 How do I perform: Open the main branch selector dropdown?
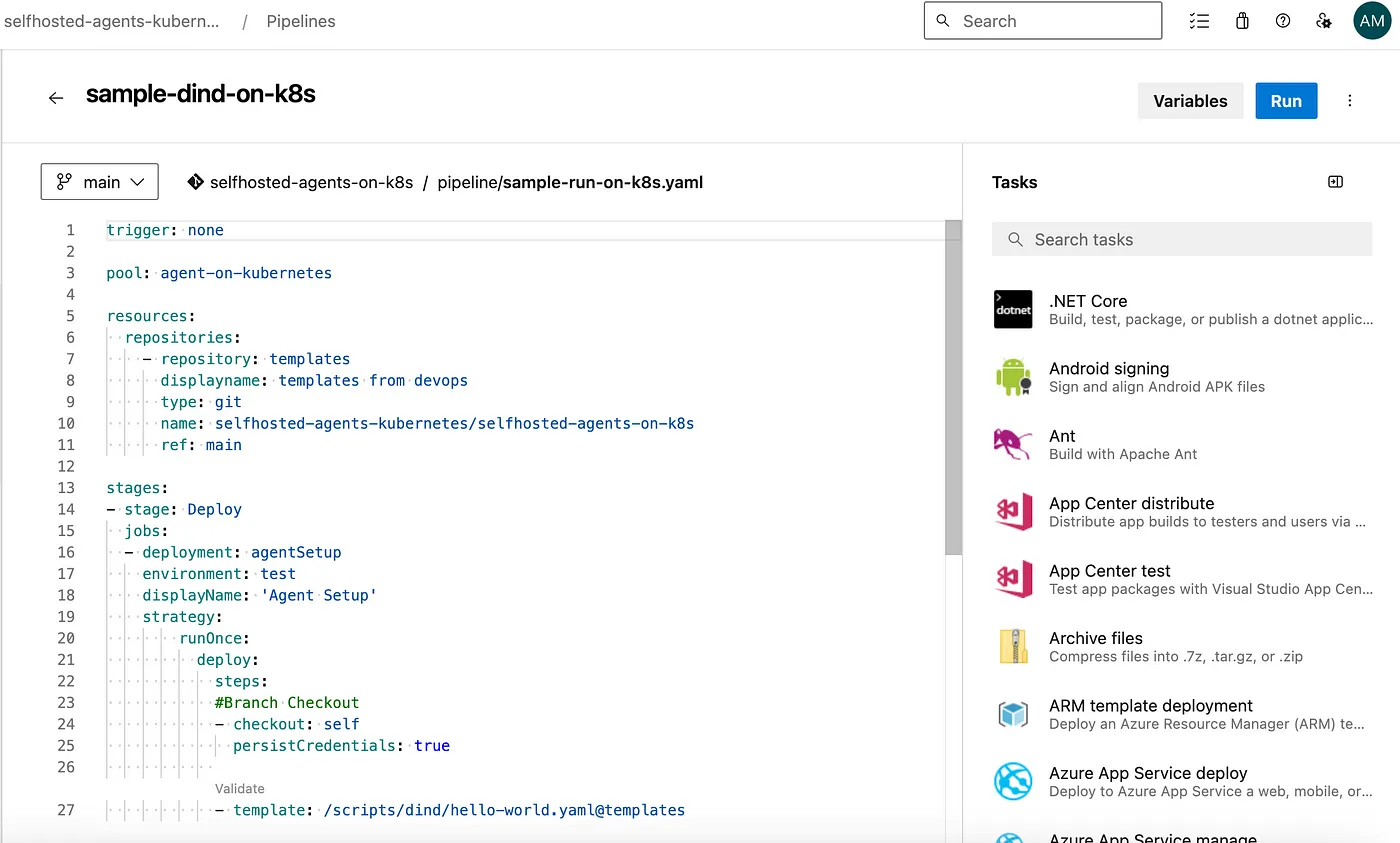tap(100, 182)
